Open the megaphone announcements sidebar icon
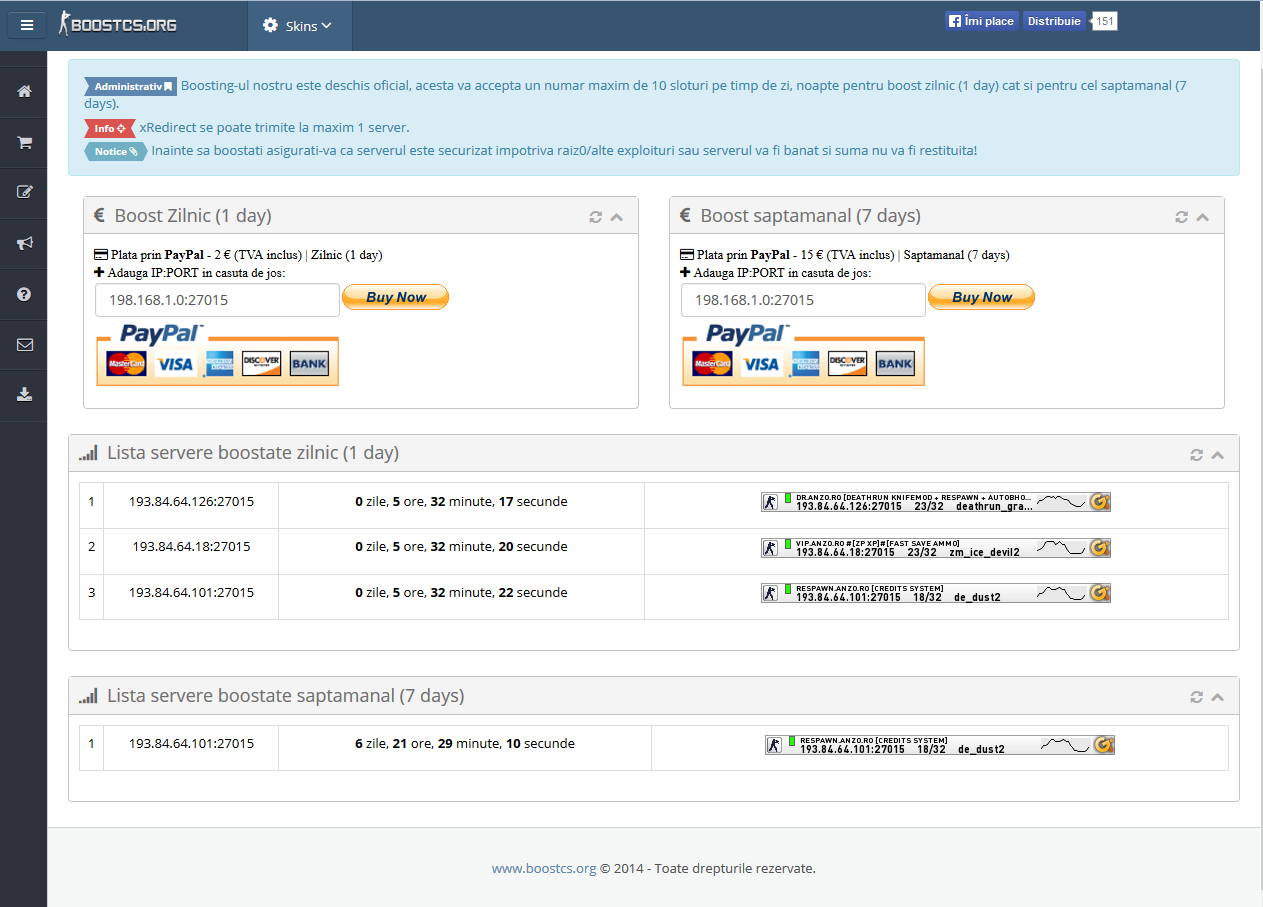Viewport: 1263px width, 907px height. 25,243
